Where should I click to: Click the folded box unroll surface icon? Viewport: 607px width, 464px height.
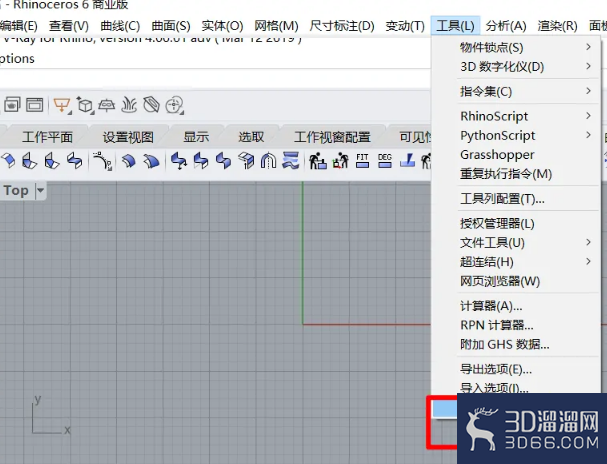click(246, 161)
